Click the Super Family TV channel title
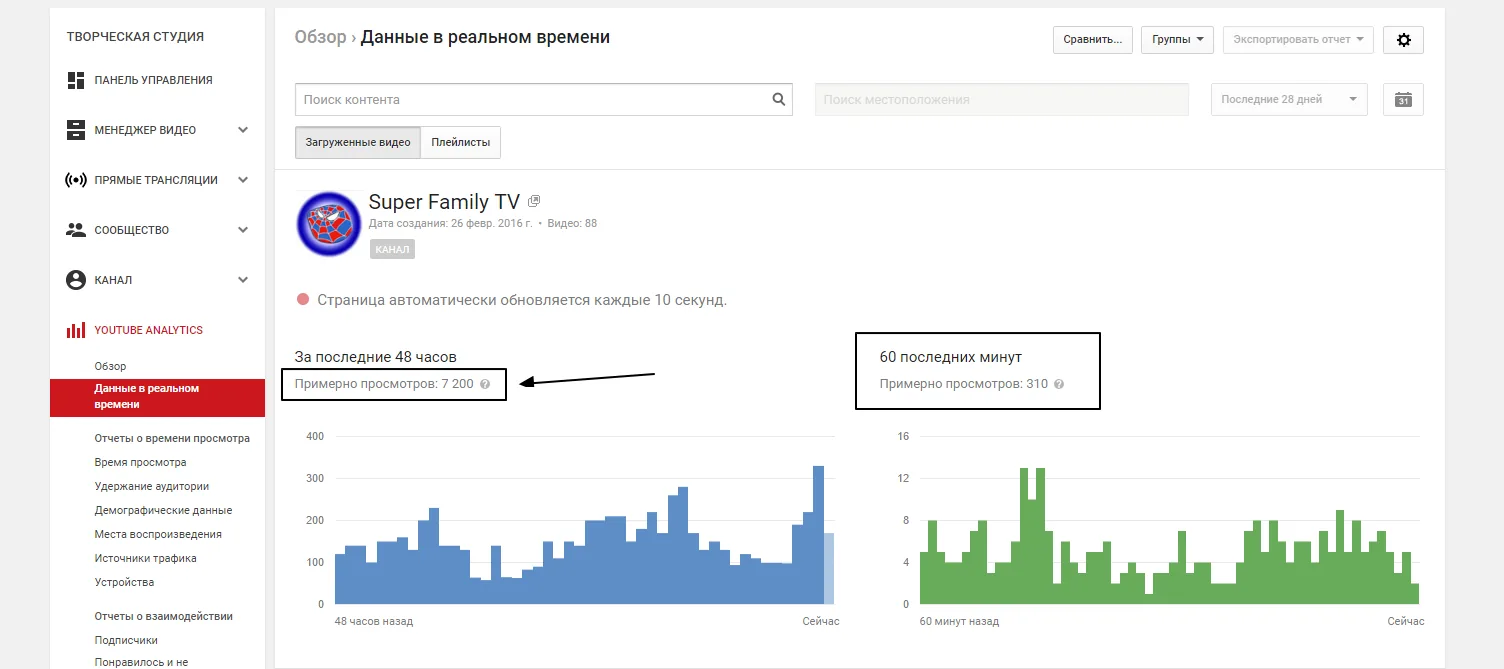The height and width of the screenshot is (669, 1504). click(444, 202)
